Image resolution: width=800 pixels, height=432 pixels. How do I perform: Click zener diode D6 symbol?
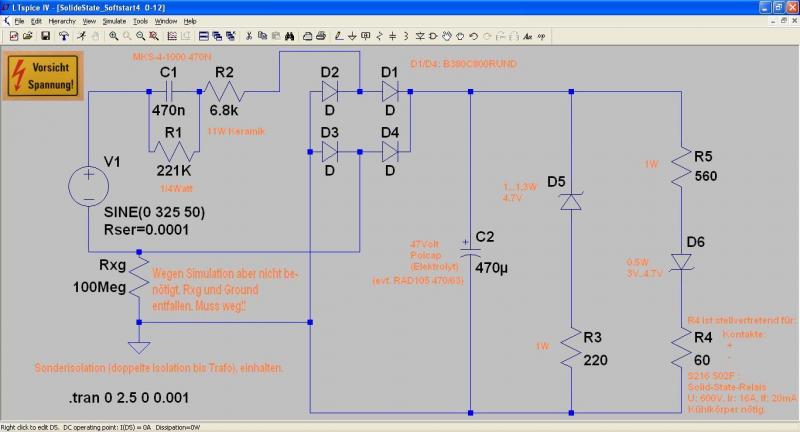682,262
